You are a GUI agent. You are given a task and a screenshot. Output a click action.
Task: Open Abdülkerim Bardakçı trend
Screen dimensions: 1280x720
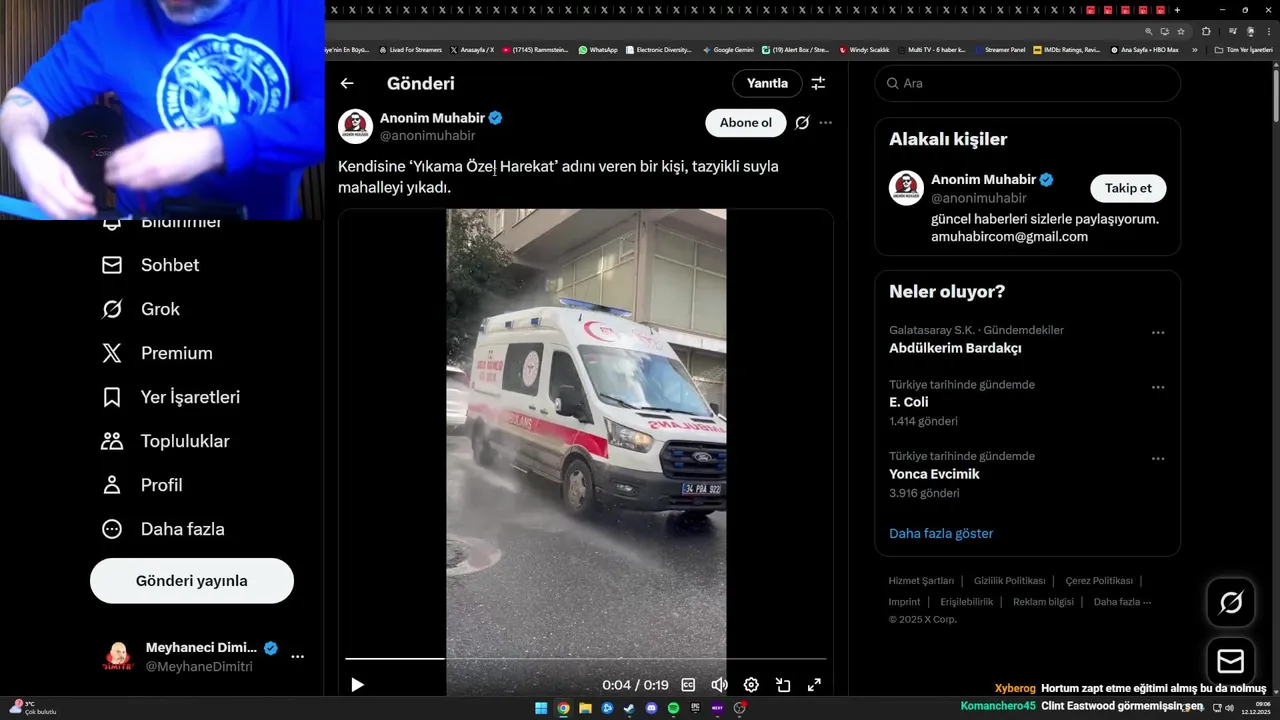pos(955,349)
